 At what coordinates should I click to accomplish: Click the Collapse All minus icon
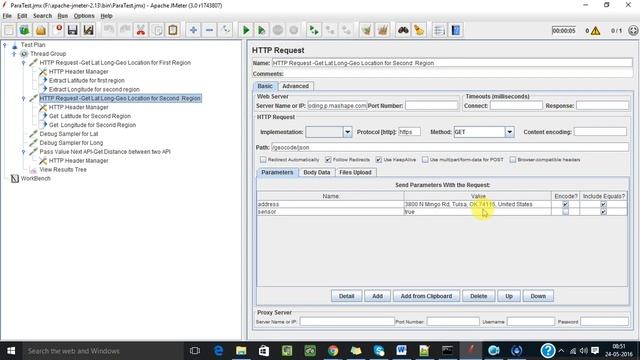click(209, 30)
